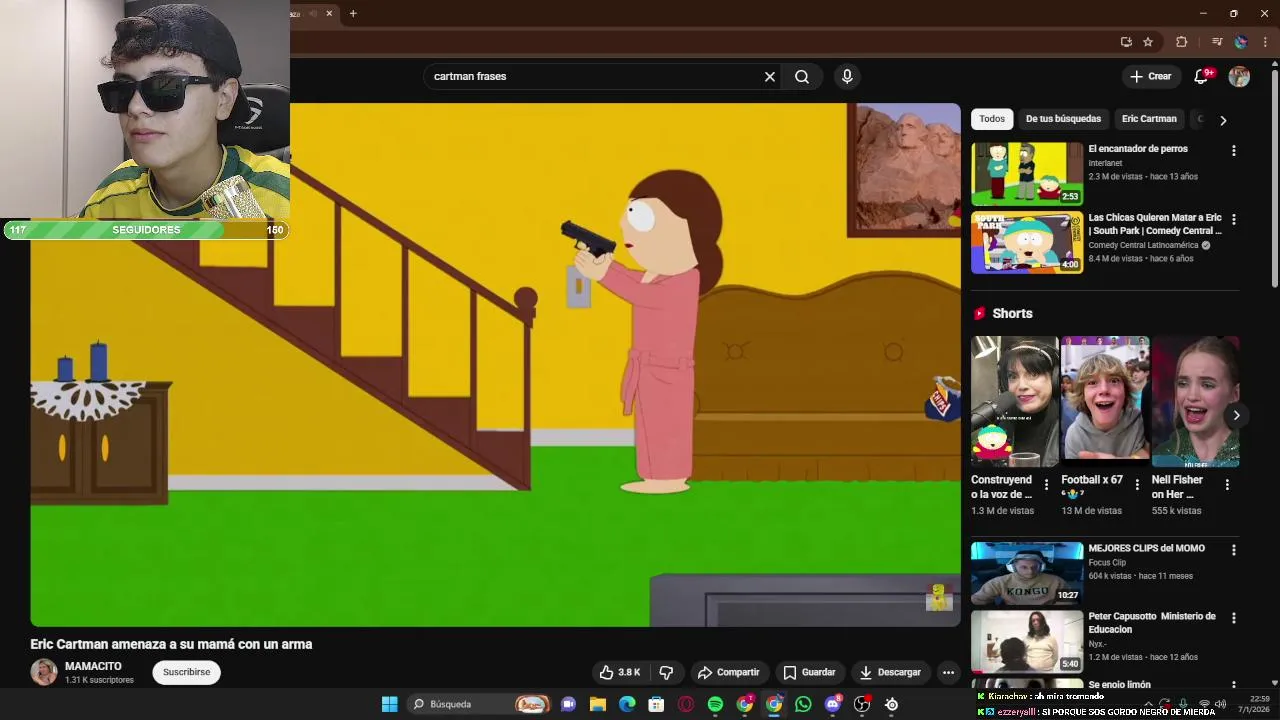The height and width of the screenshot is (720, 1280).
Task: Click the Crear button
Action: click(1150, 76)
